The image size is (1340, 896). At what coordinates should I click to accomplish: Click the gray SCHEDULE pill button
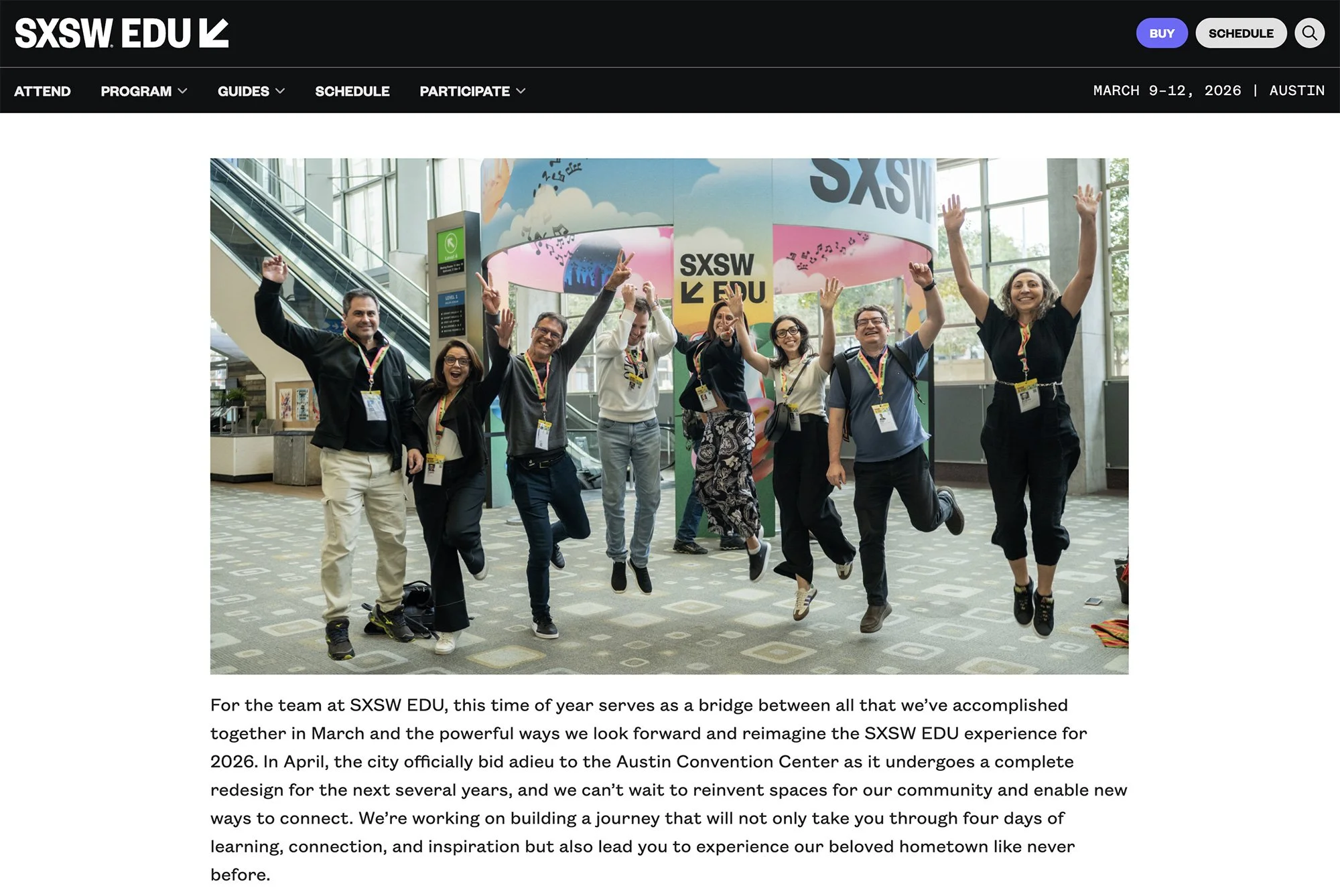pyautogui.click(x=1241, y=33)
